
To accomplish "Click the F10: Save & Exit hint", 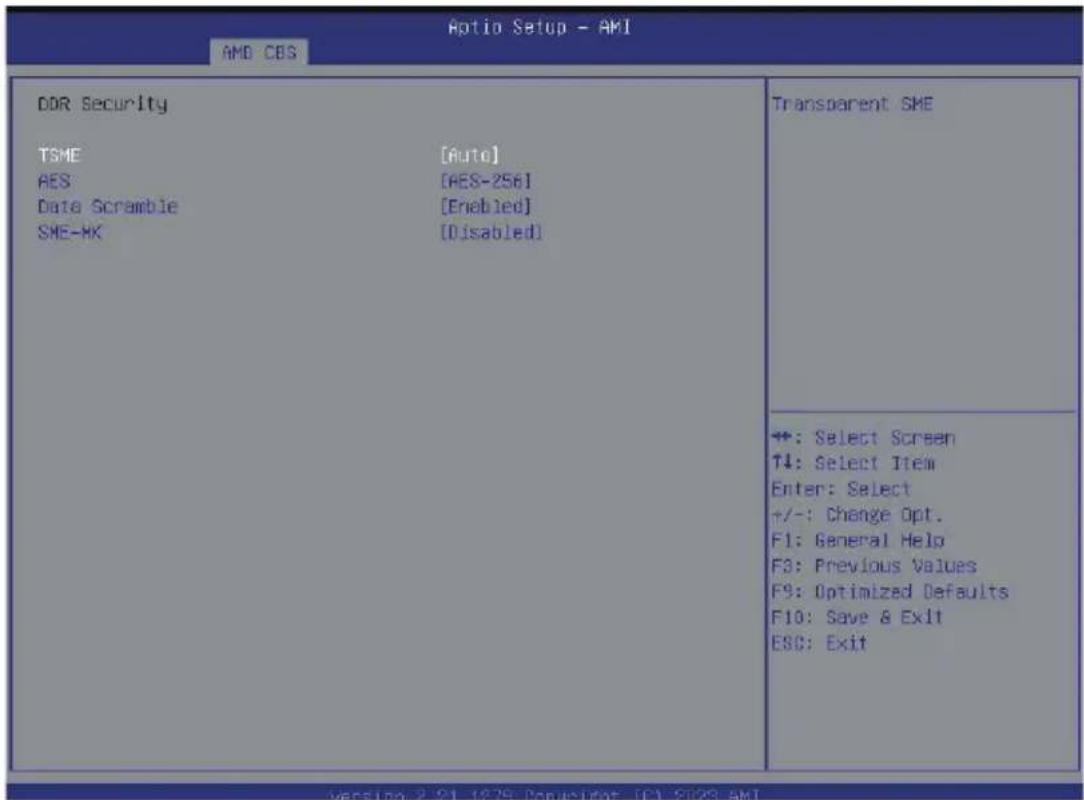I will [x=857, y=617].
